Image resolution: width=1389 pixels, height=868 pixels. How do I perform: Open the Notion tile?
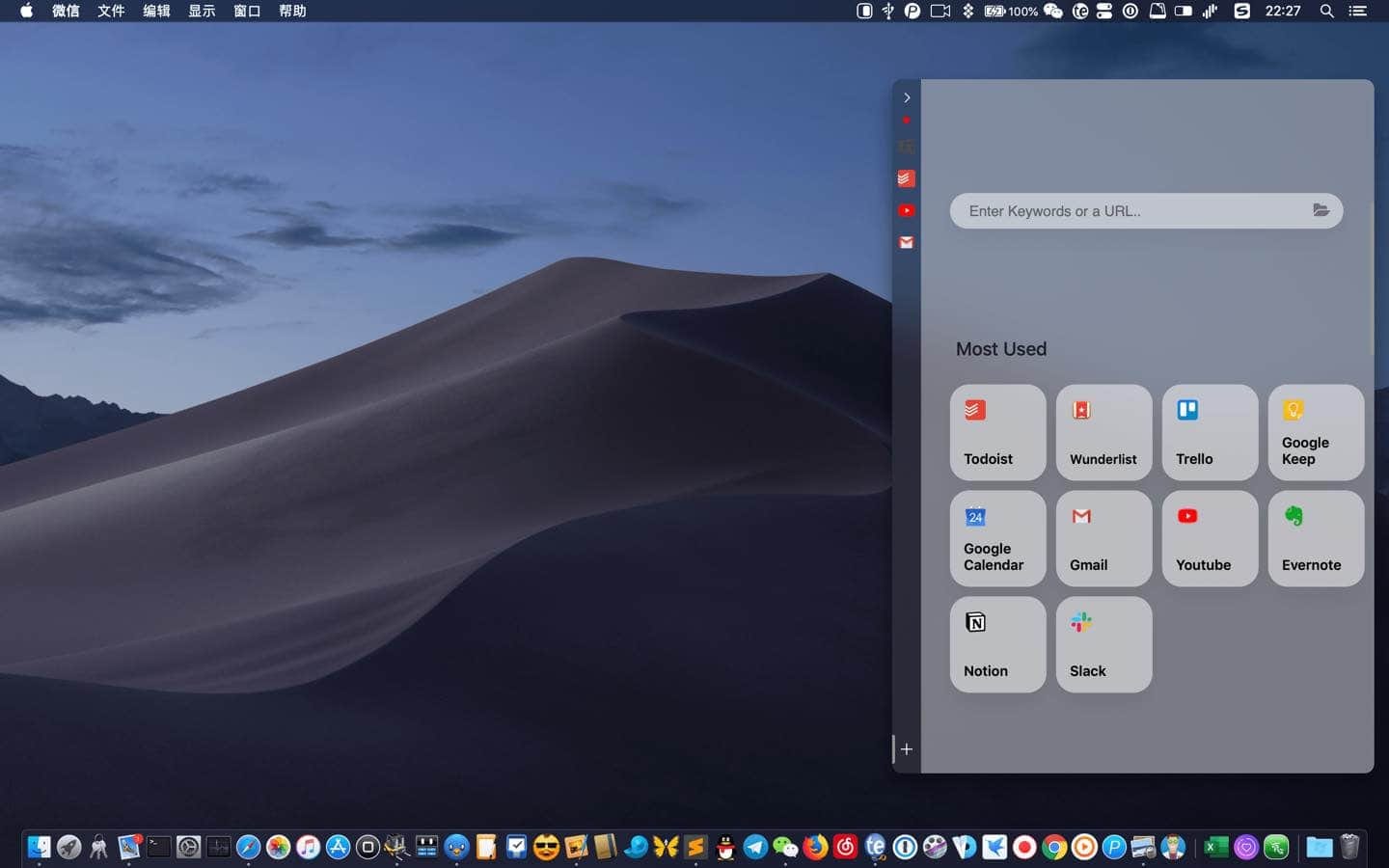coord(997,644)
